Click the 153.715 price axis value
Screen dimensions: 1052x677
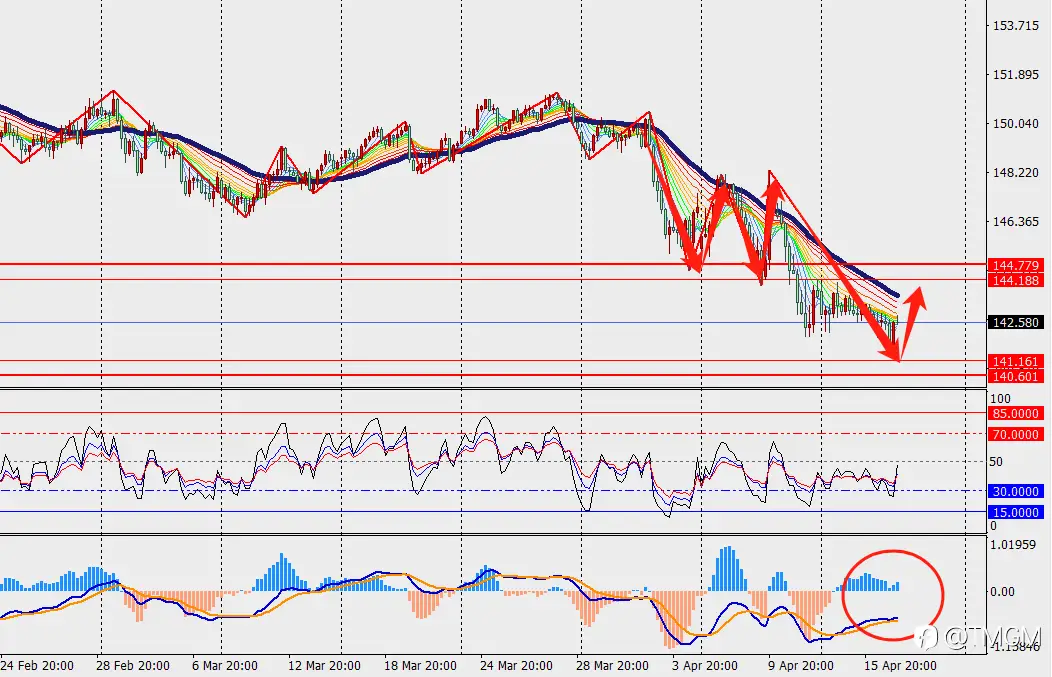[x=1016, y=25]
